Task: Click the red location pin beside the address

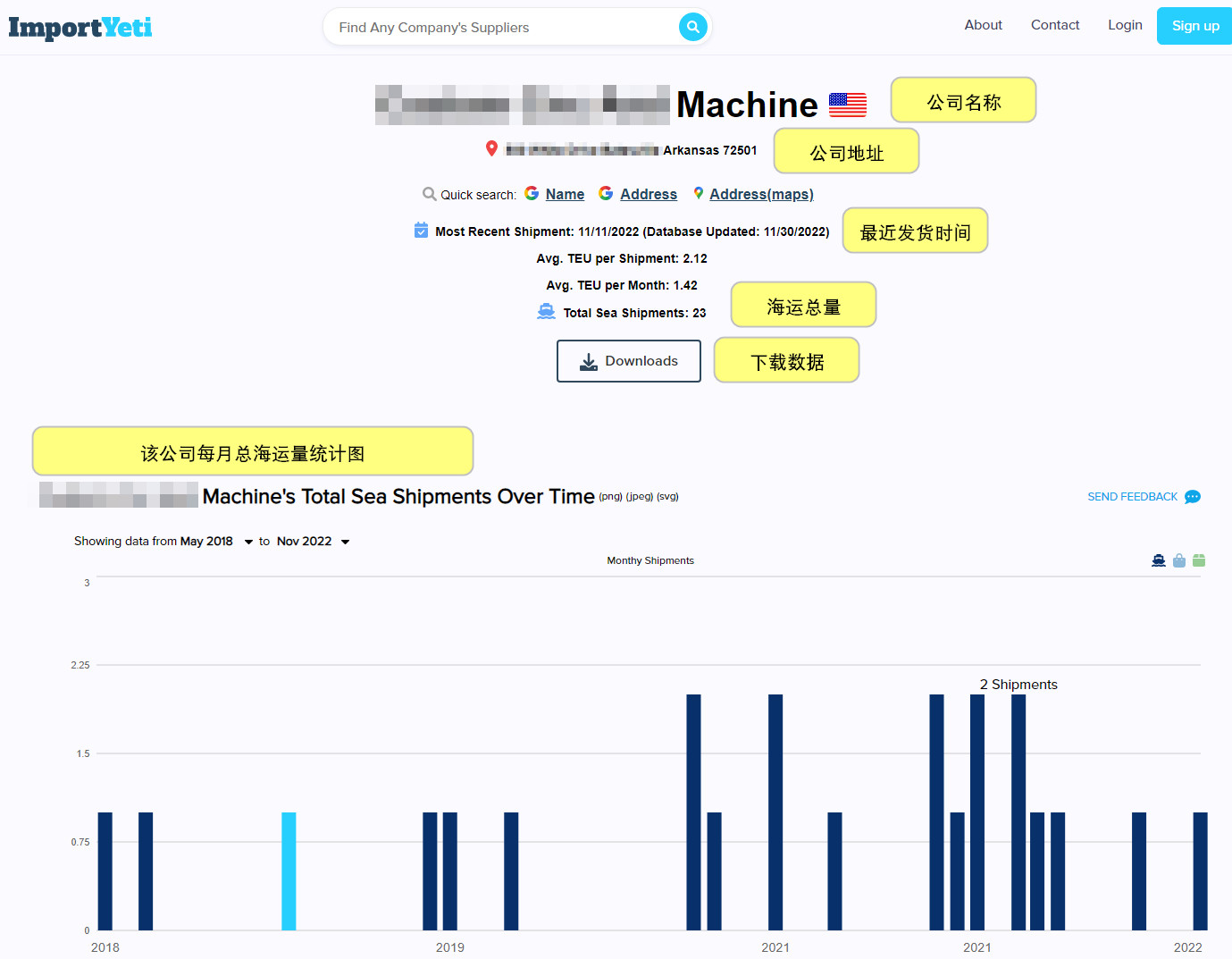Action: pyautogui.click(x=492, y=148)
